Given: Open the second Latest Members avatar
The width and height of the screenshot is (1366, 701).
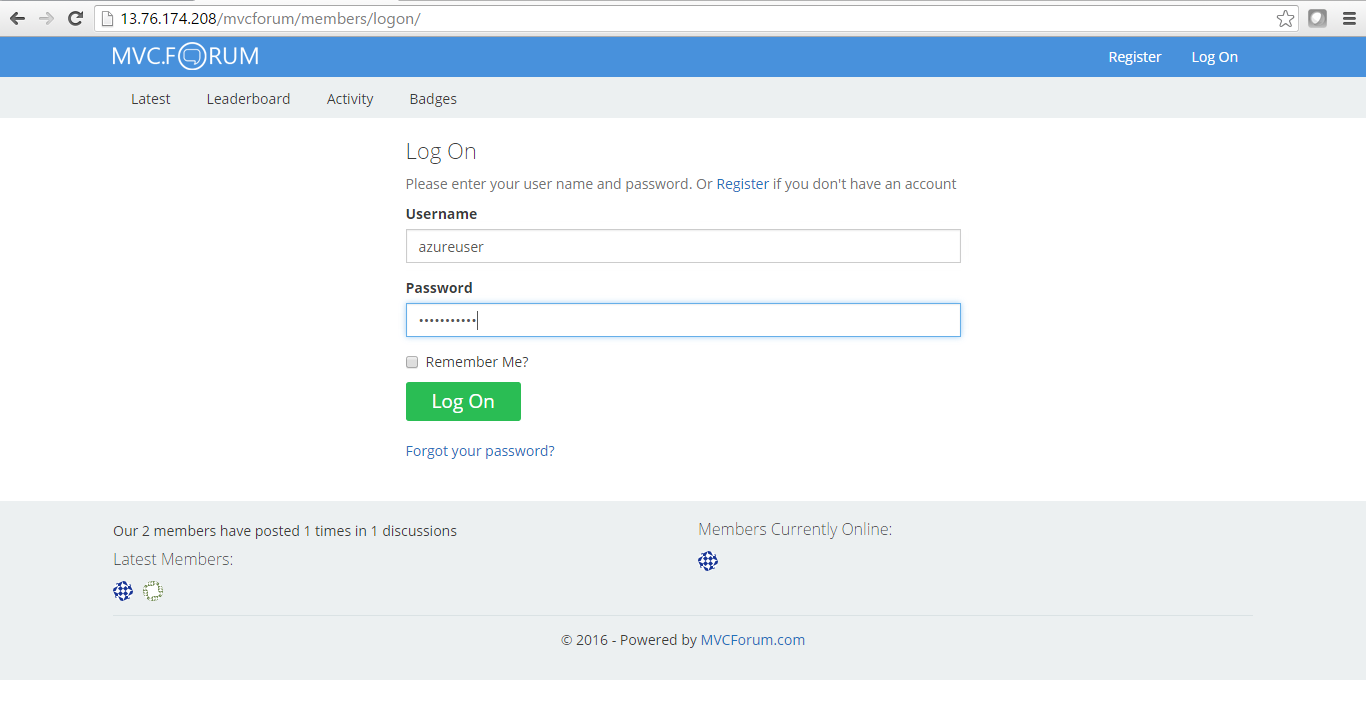Looking at the screenshot, I should (x=152, y=591).
